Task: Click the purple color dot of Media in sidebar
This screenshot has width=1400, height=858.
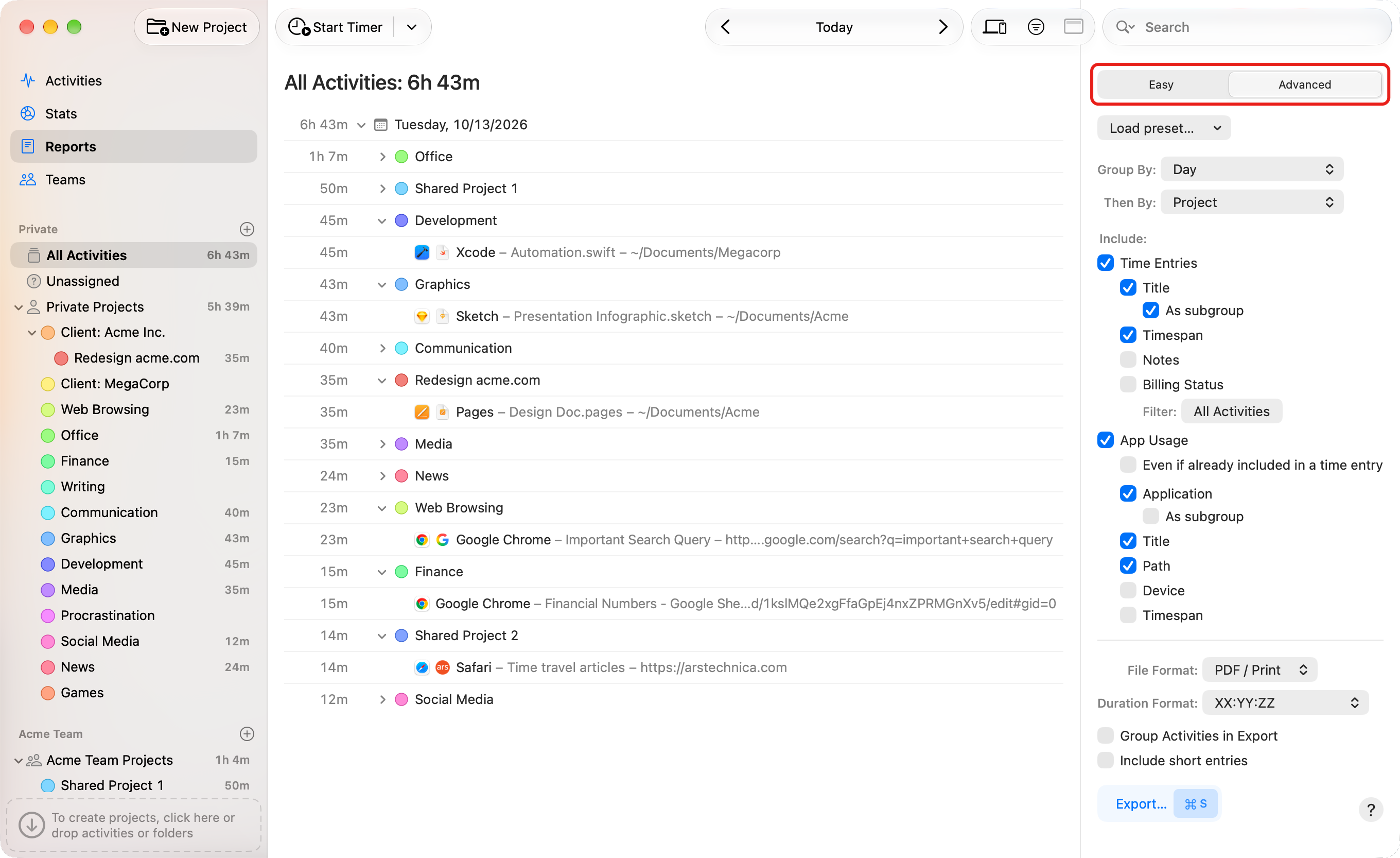Action: (x=48, y=590)
